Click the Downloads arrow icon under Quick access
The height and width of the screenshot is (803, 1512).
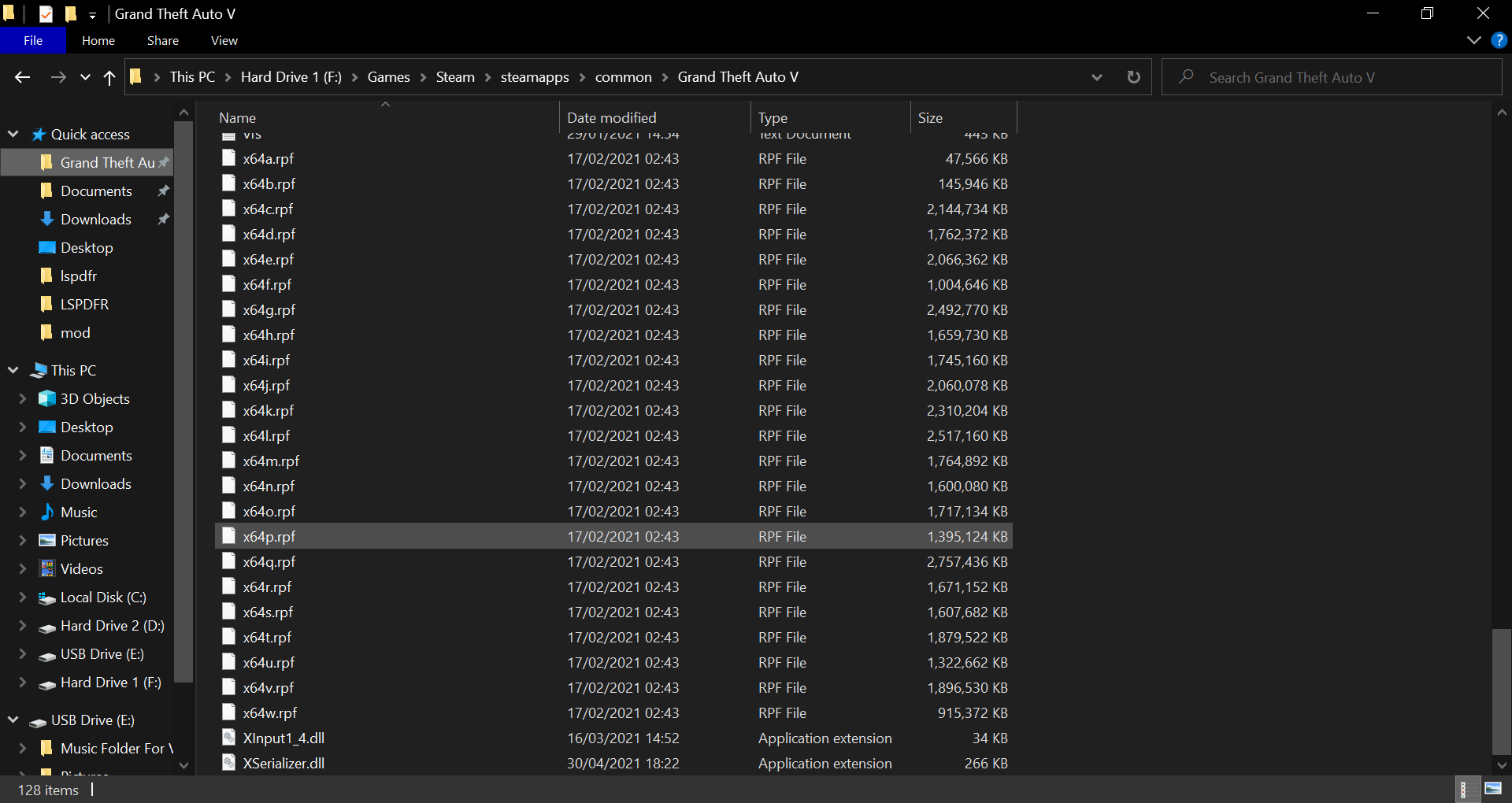coord(47,219)
